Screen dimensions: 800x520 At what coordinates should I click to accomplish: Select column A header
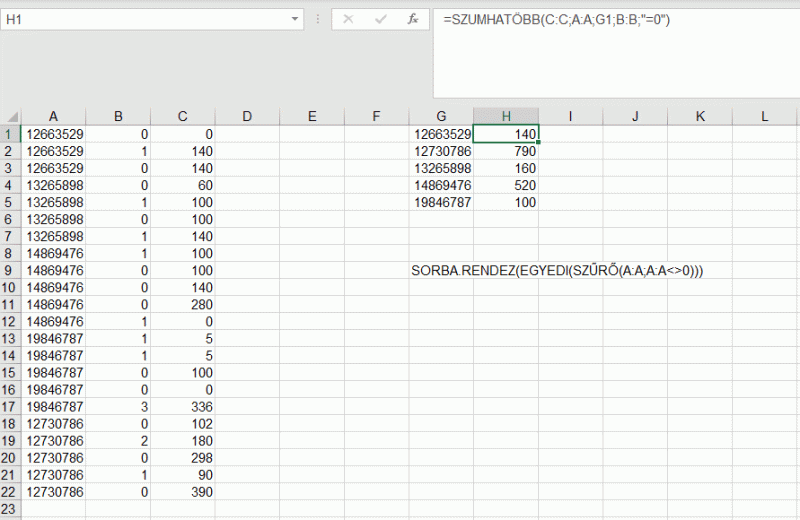click(53, 116)
